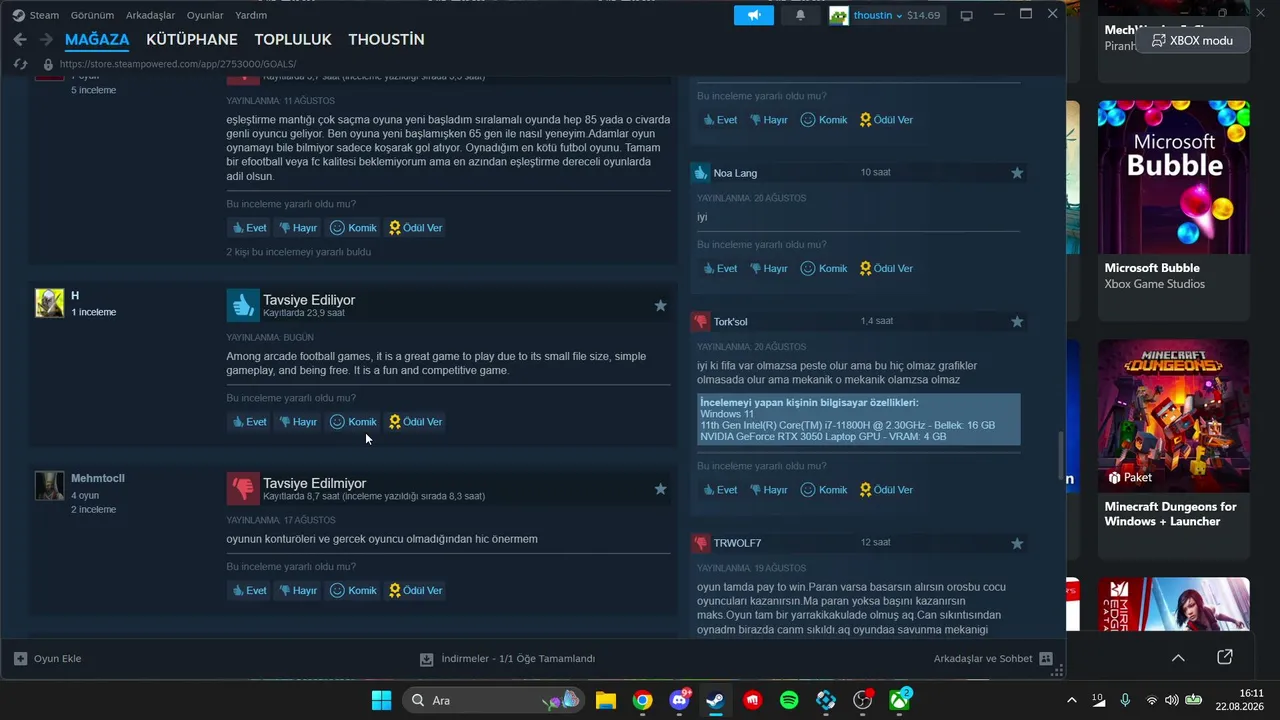This screenshot has height=720, width=1280.
Task: Open the Yardım menu
Action: tap(251, 15)
